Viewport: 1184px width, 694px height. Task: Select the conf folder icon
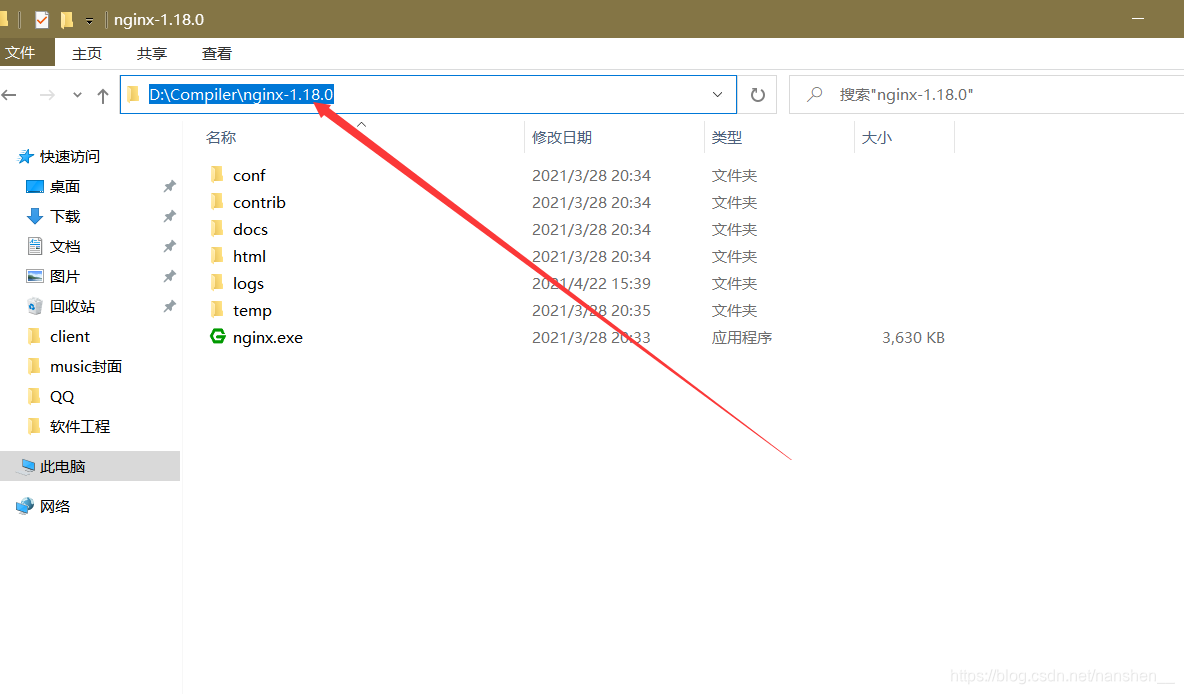[x=217, y=174]
